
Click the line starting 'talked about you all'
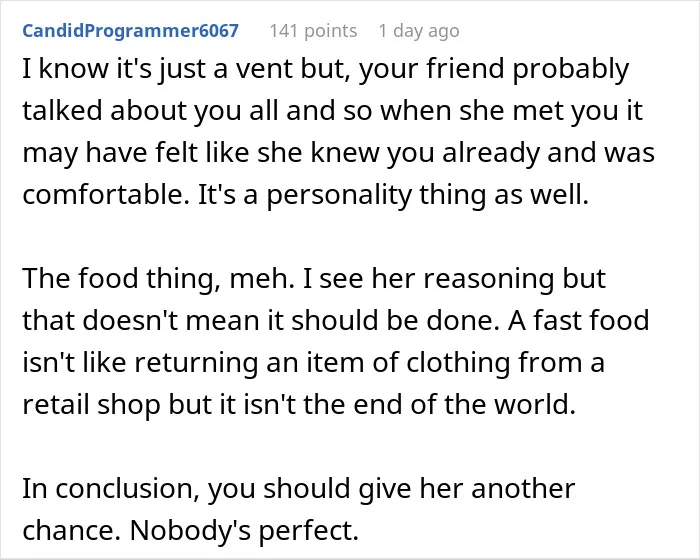pyautogui.click(x=333, y=111)
